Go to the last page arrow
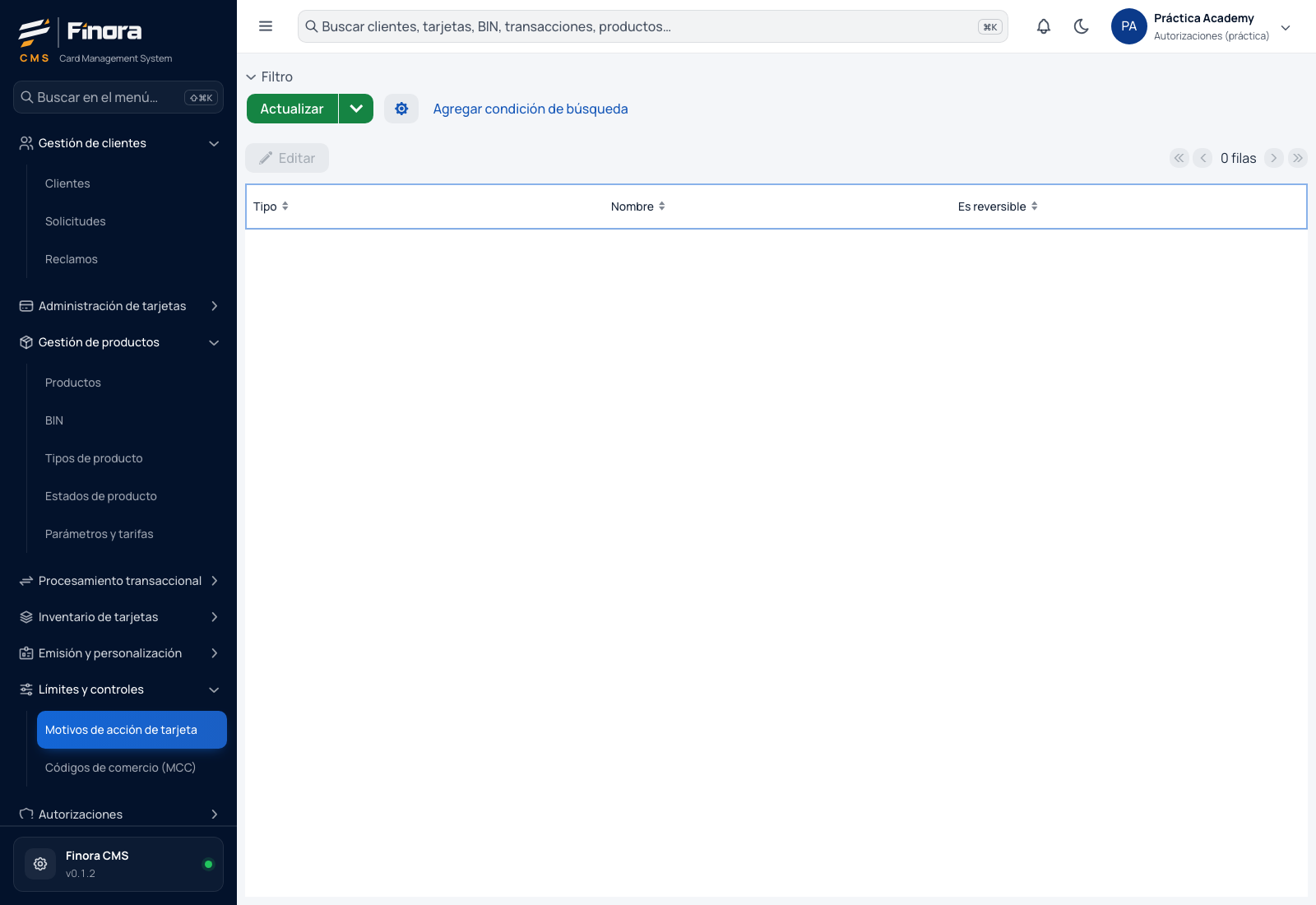 pos(1298,158)
